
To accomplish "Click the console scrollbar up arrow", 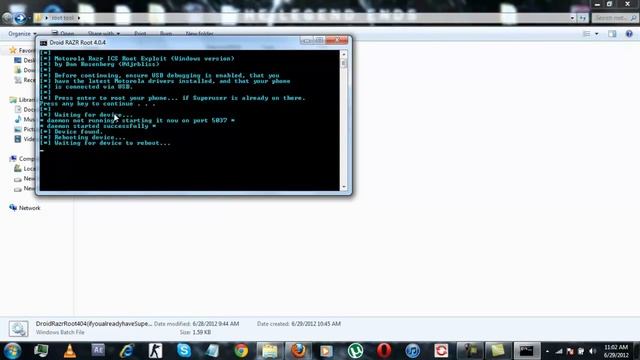I will (344, 54).
